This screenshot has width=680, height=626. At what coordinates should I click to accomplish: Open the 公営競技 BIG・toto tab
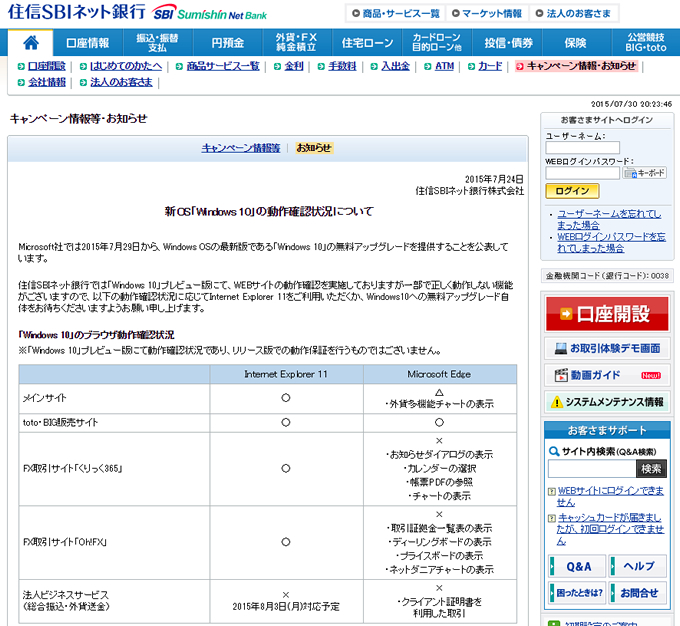click(x=646, y=43)
